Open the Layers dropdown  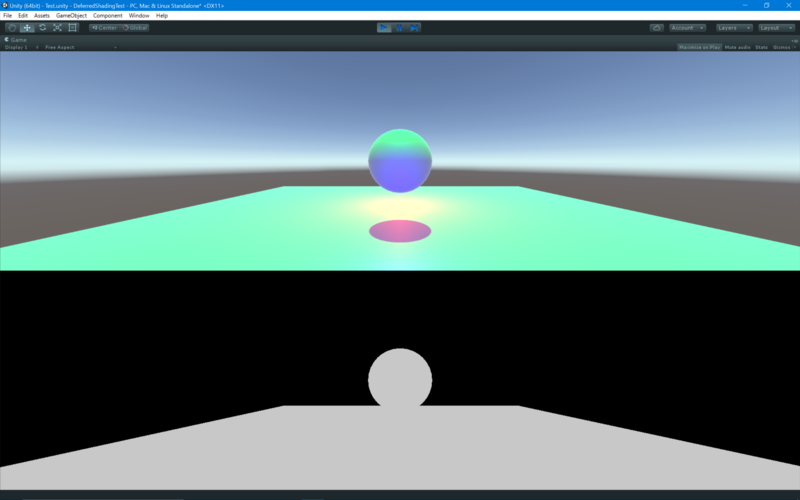click(x=734, y=28)
